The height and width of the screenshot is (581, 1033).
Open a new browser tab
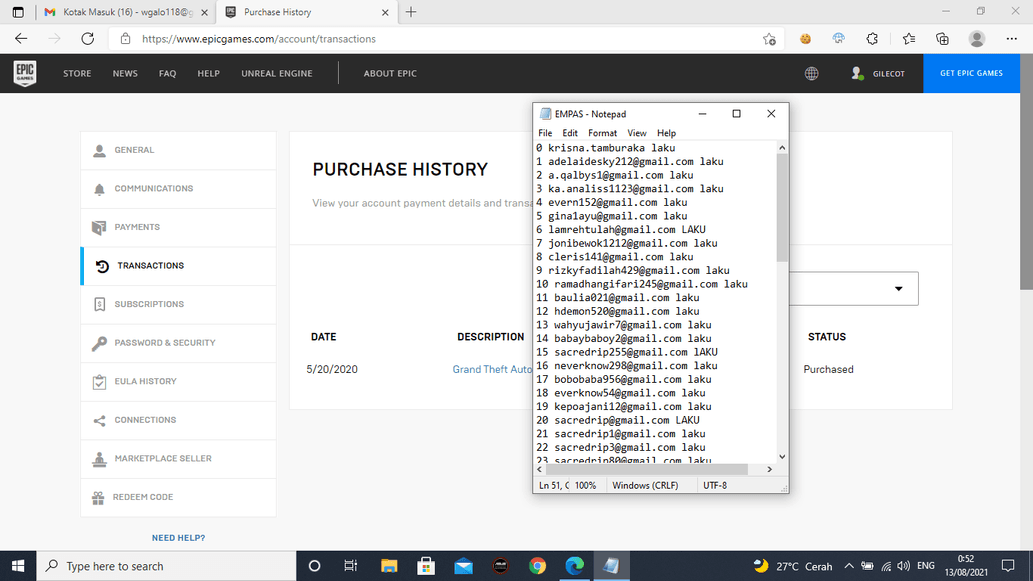tap(410, 12)
